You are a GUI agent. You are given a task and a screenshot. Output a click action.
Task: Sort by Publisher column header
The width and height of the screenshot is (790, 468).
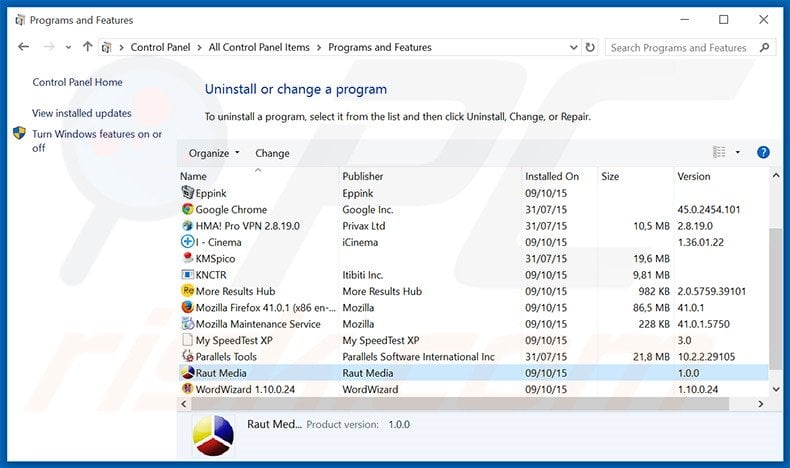point(430,176)
